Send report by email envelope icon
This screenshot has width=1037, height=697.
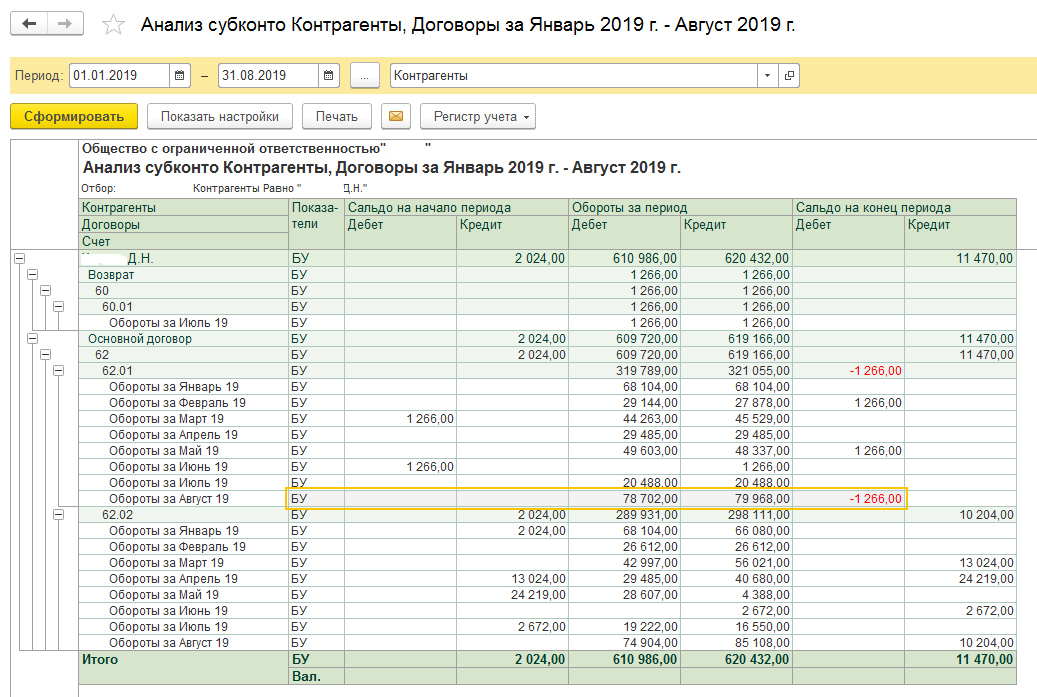click(x=395, y=116)
